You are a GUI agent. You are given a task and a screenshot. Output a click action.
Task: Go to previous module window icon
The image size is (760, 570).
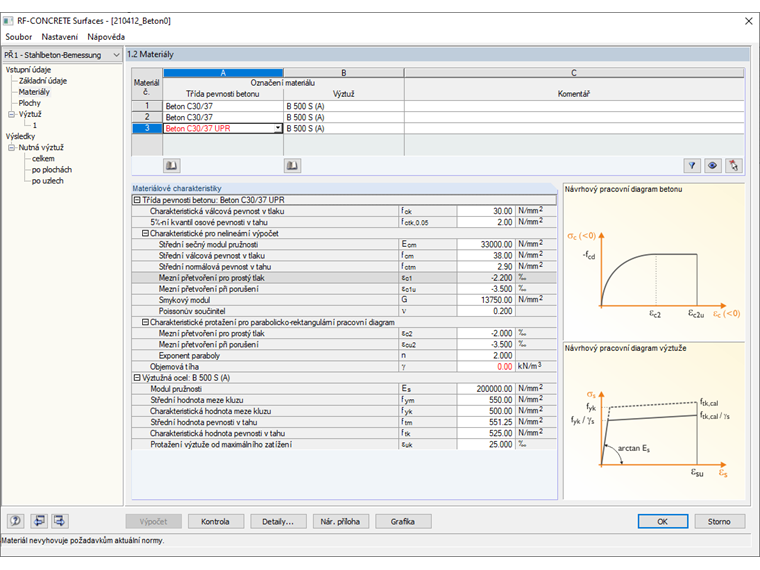pyautogui.click(x=39, y=521)
